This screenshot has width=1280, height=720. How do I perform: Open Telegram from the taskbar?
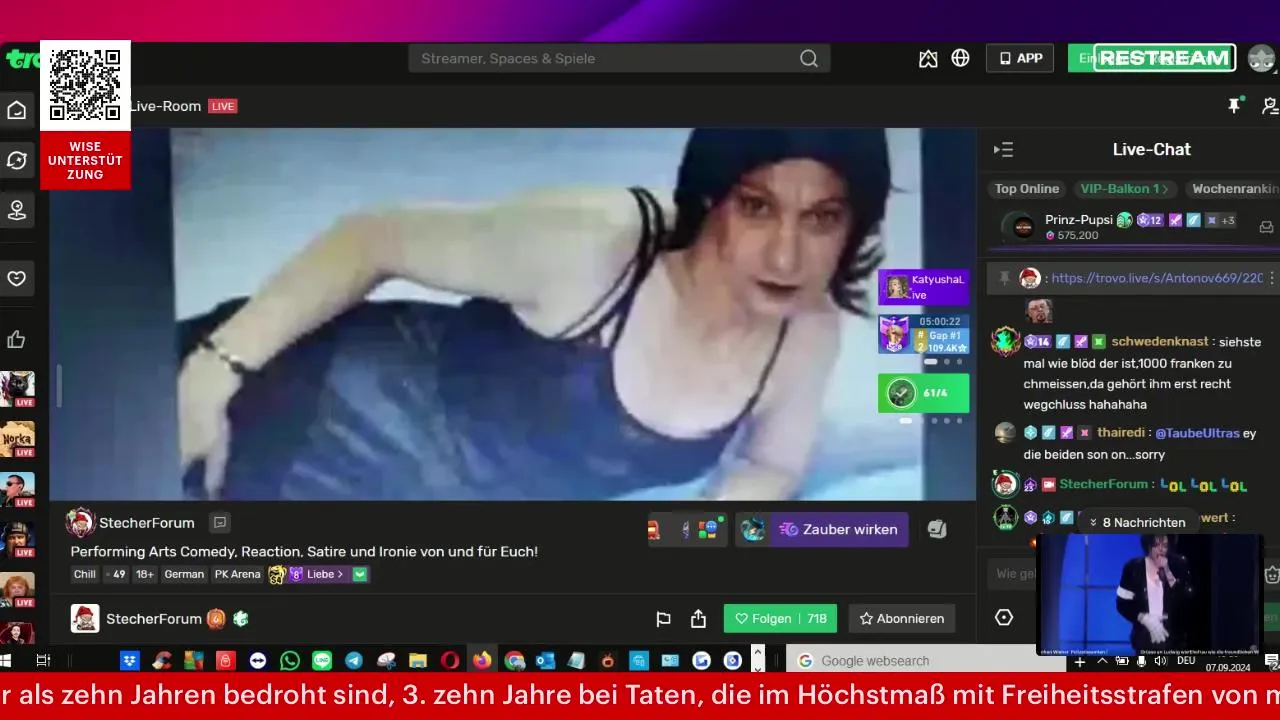[x=354, y=660]
